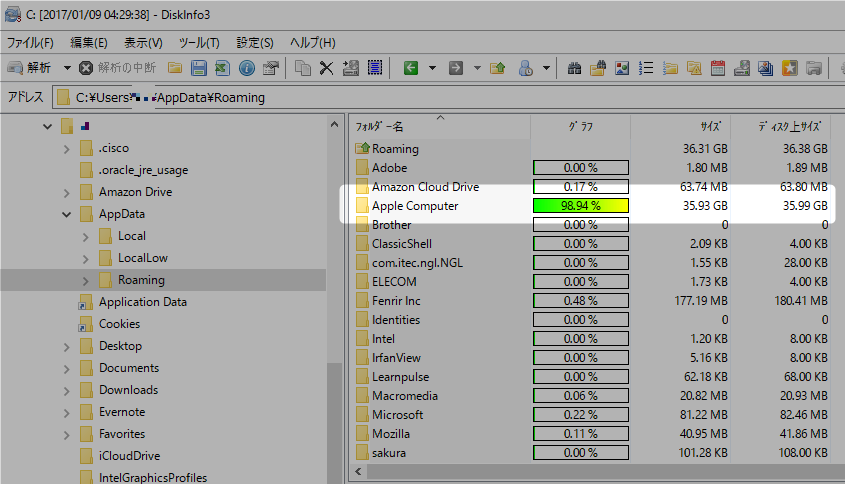Start disk analysis with 解析 button
Viewport: 845px width, 484px height.
pos(29,68)
